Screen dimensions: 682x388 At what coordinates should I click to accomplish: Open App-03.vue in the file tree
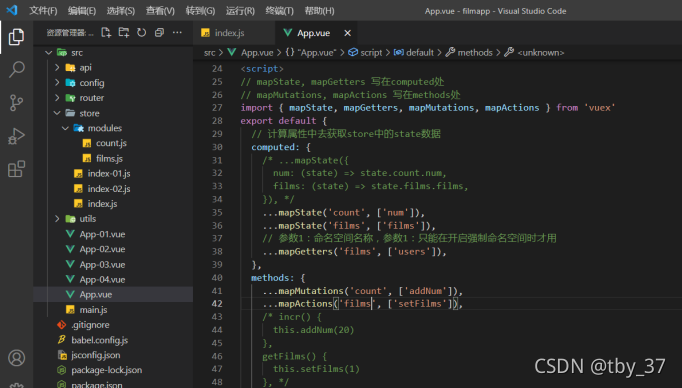(113, 264)
